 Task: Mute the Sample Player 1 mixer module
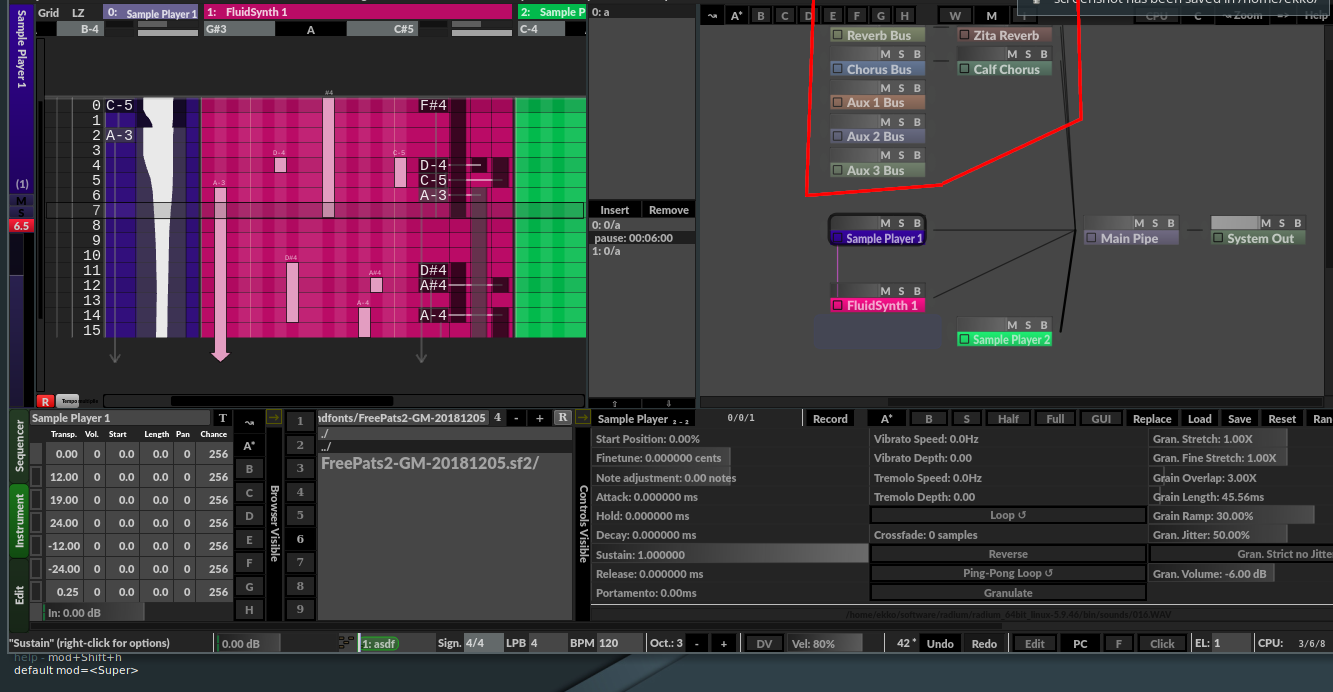(x=884, y=223)
